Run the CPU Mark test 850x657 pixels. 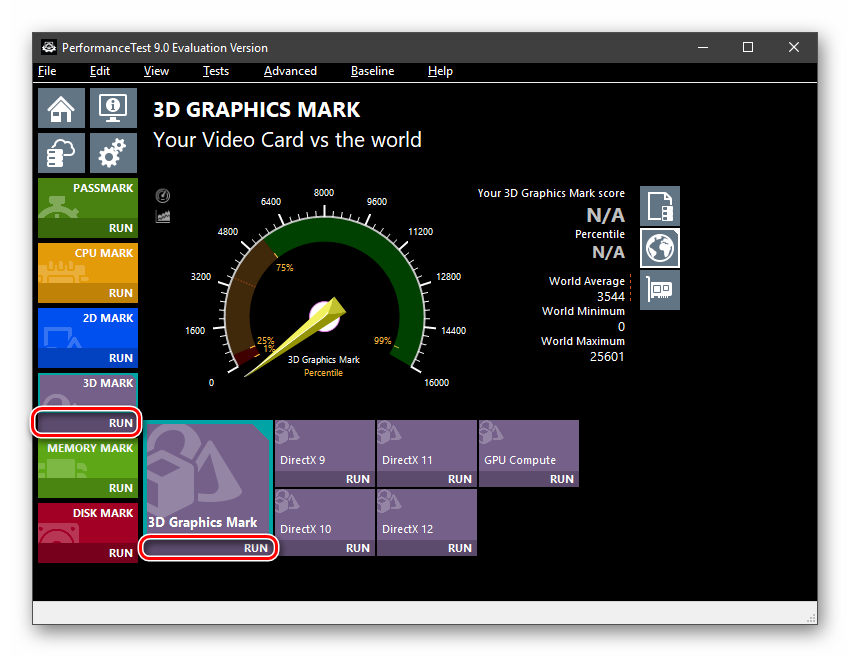(120, 293)
